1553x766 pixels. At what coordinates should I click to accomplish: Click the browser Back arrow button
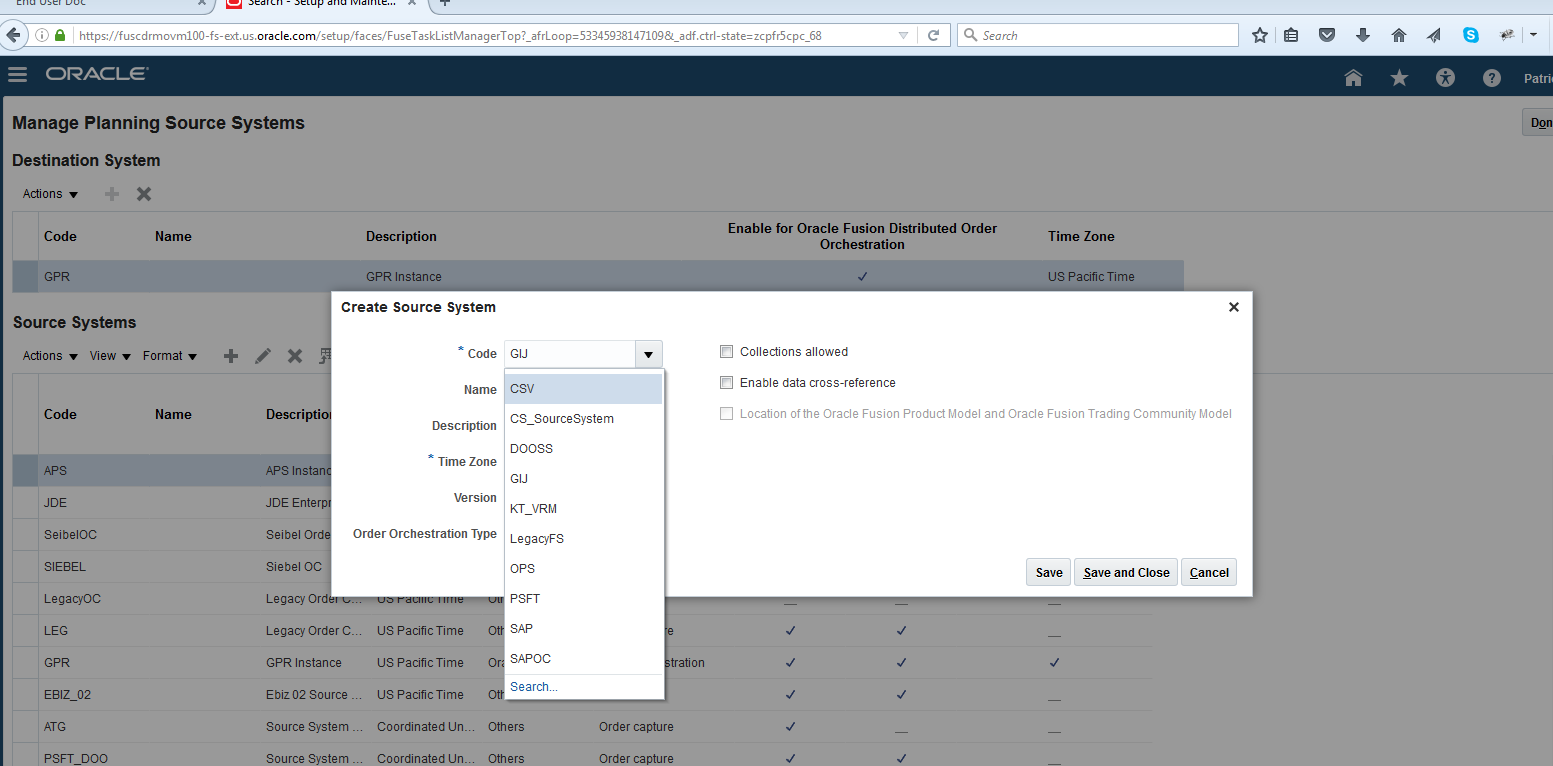(14, 35)
